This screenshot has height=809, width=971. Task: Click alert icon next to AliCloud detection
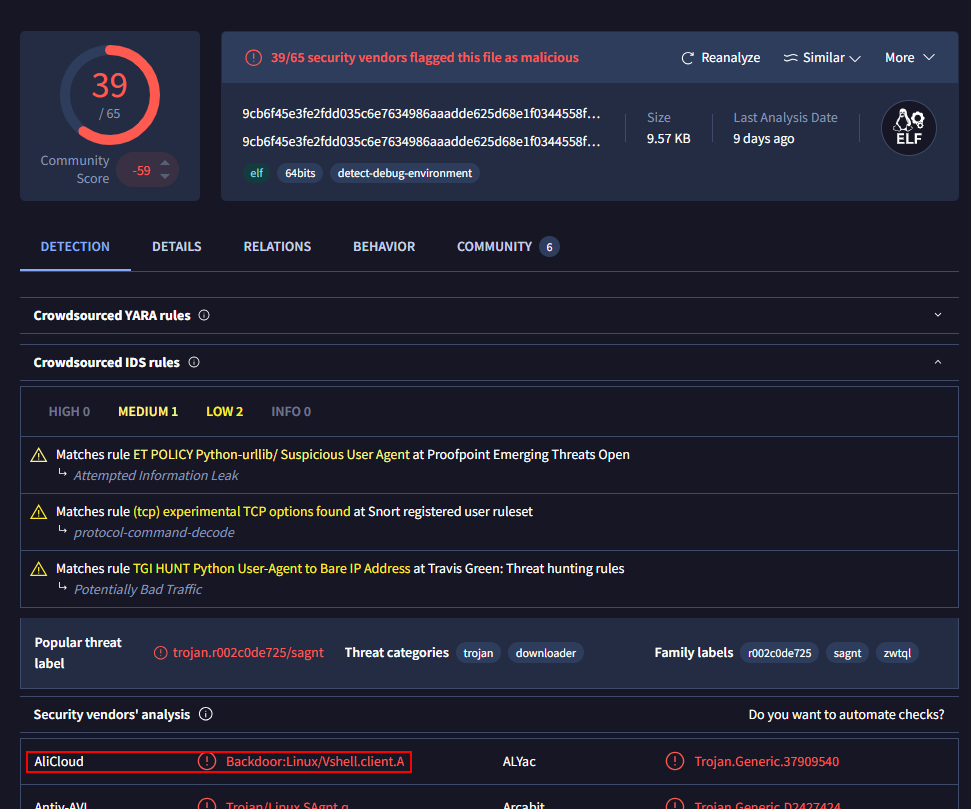(x=206, y=762)
